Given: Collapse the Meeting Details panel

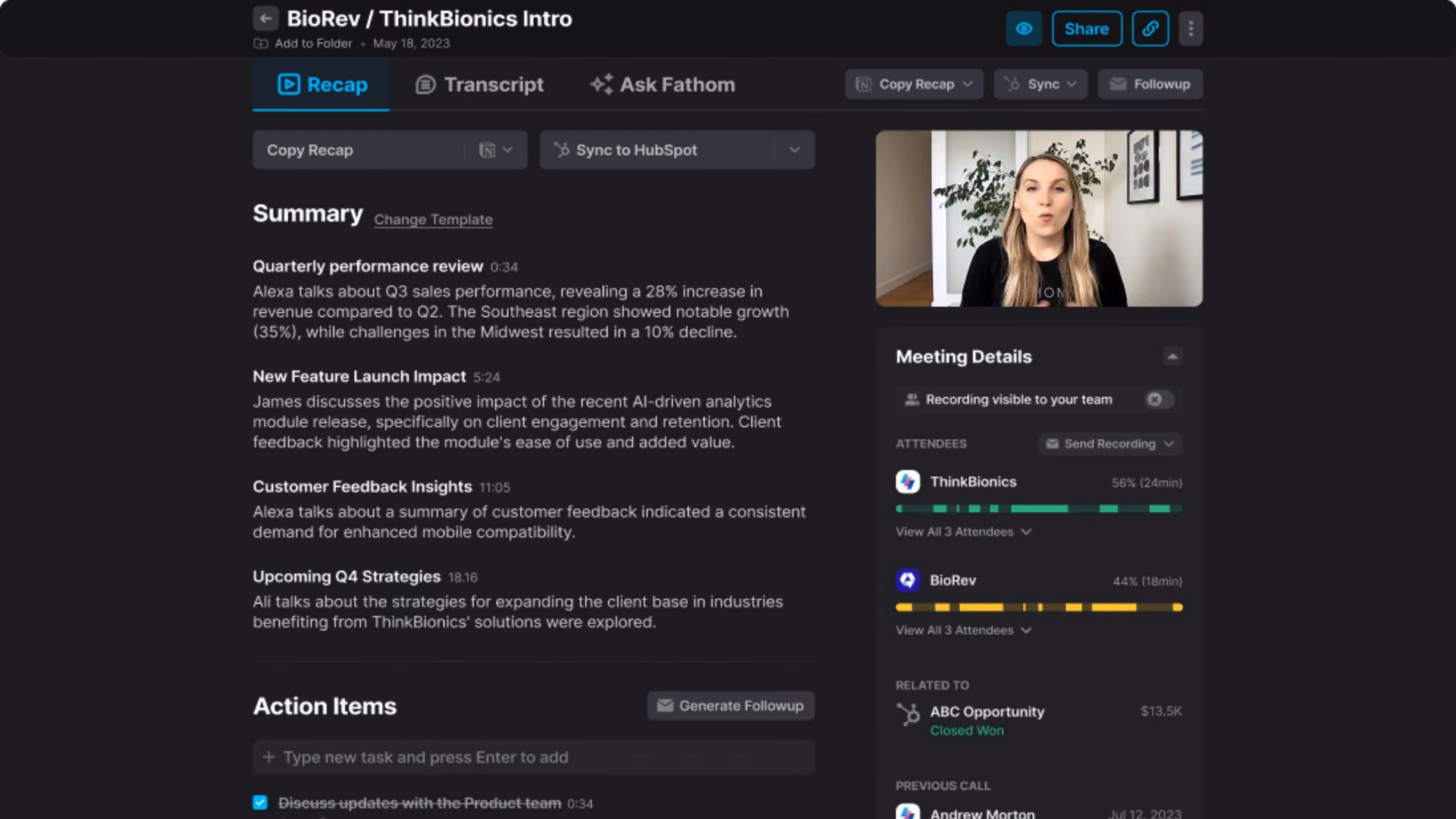Looking at the screenshot, I should (1172, 356).
